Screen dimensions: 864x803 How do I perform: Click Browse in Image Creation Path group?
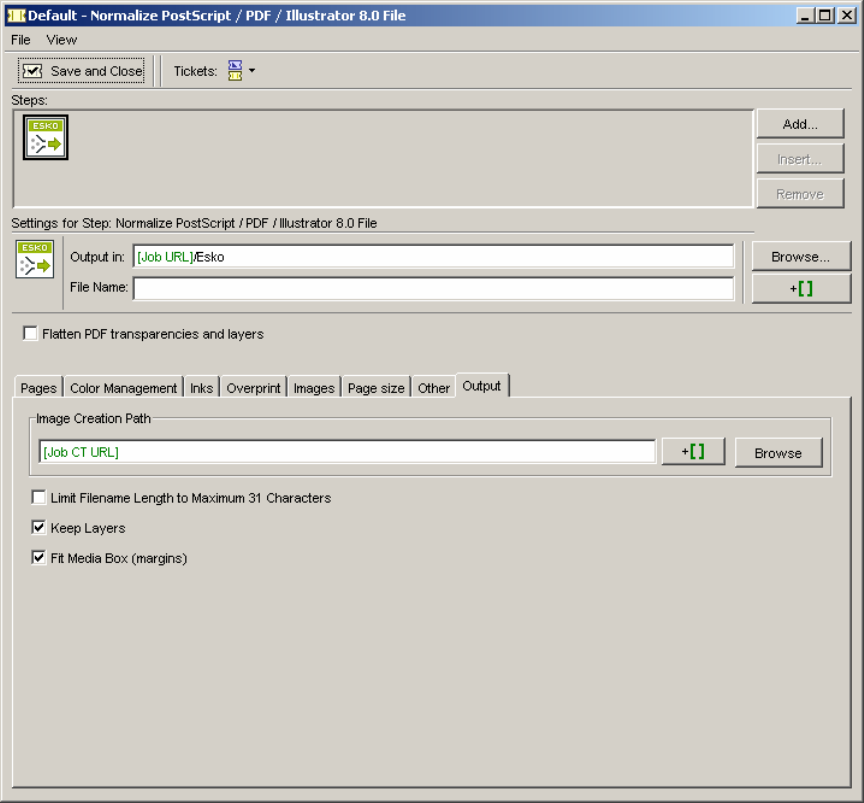pos(778,453)
